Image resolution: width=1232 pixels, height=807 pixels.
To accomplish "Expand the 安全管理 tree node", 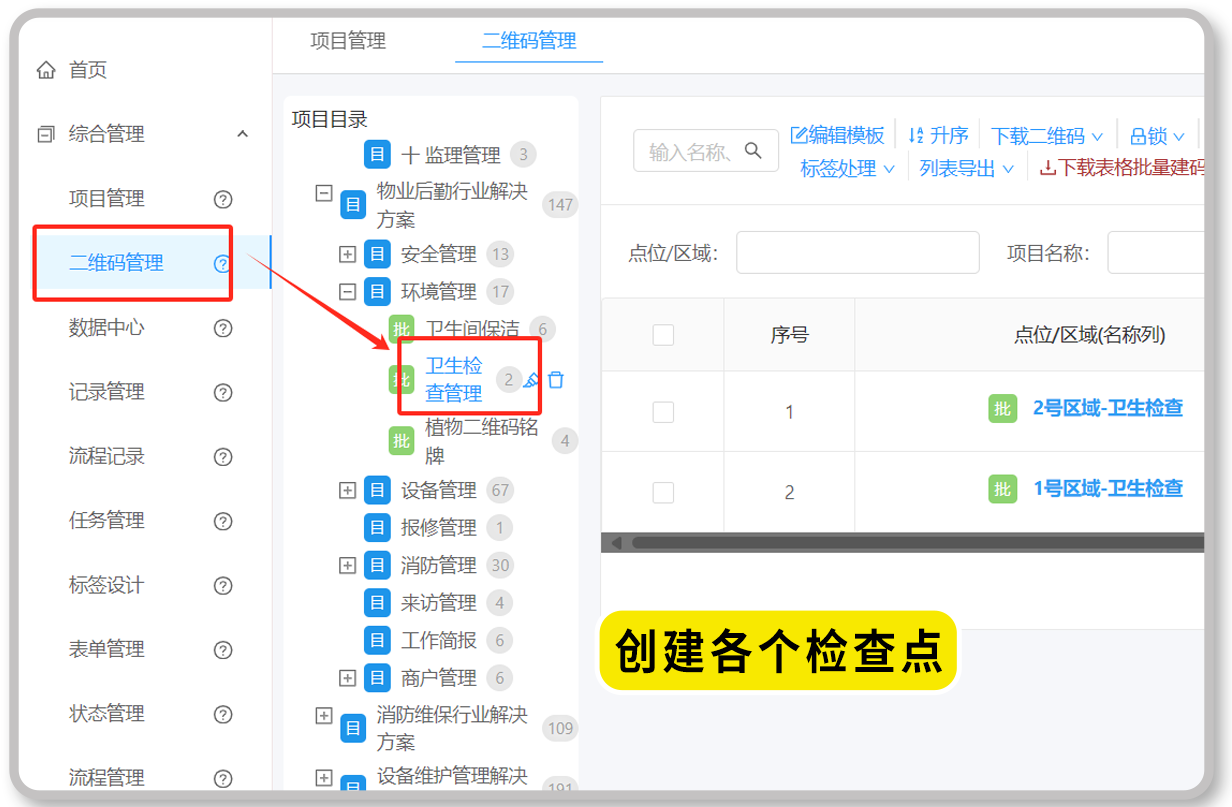I will click(x=347, y=254).
